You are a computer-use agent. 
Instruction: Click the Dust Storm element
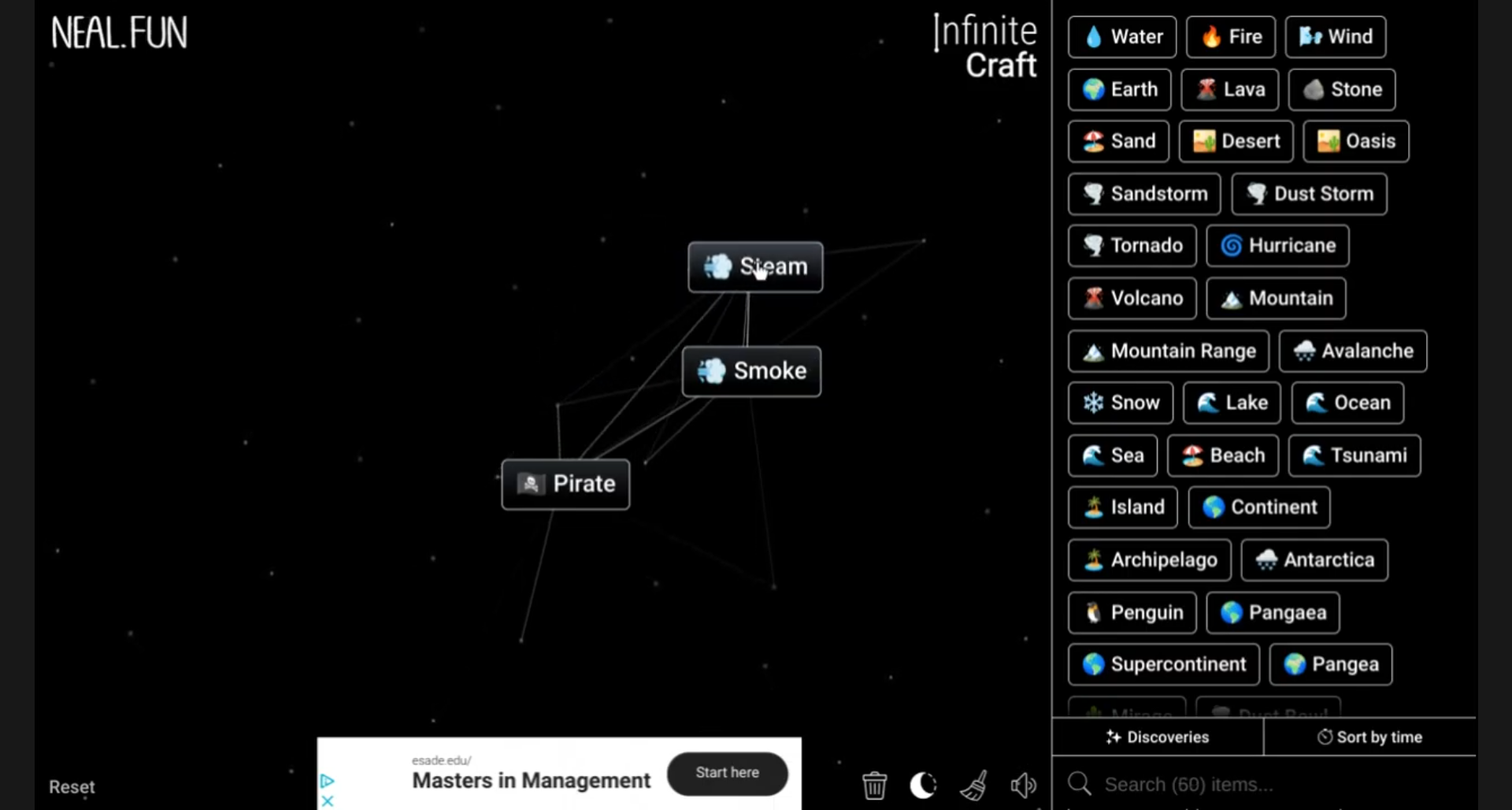(x=1310, y=194)
